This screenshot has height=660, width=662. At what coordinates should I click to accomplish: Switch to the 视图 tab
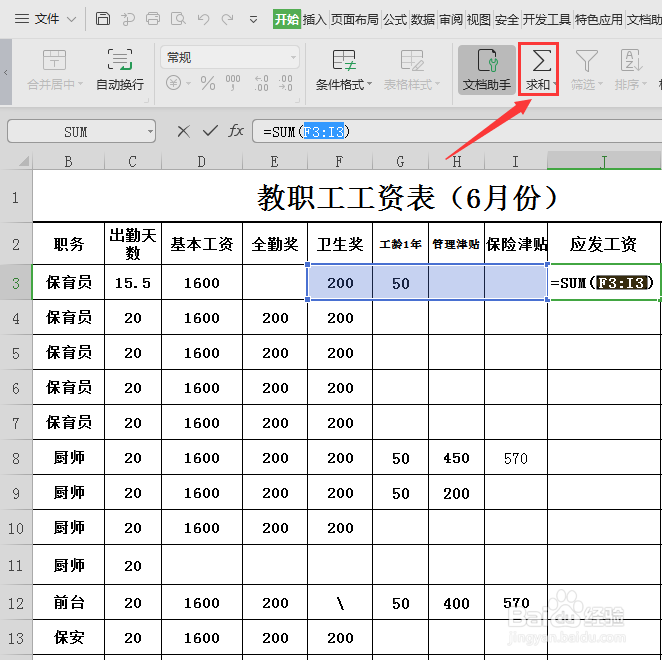478,19
